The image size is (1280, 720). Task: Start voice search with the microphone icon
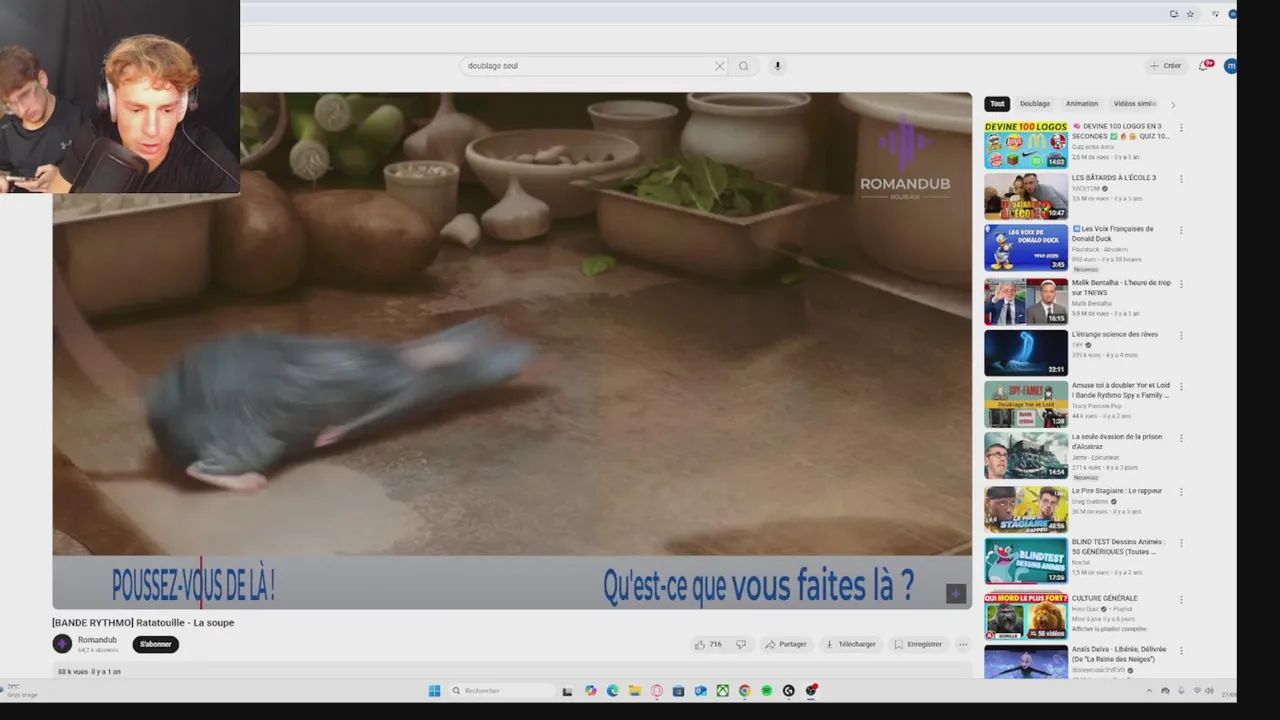pyautogui.click(x=777, y=66)
